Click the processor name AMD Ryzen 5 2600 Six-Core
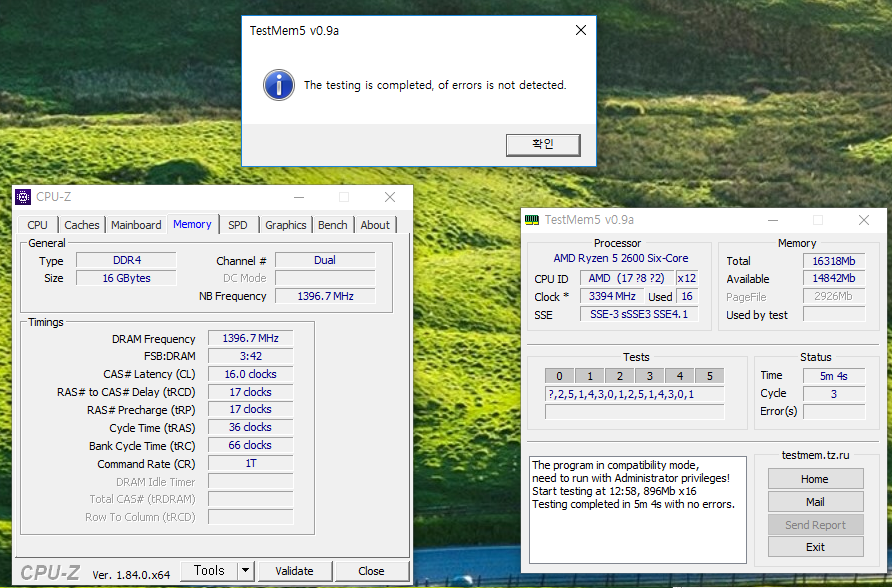 click(621, 258)
